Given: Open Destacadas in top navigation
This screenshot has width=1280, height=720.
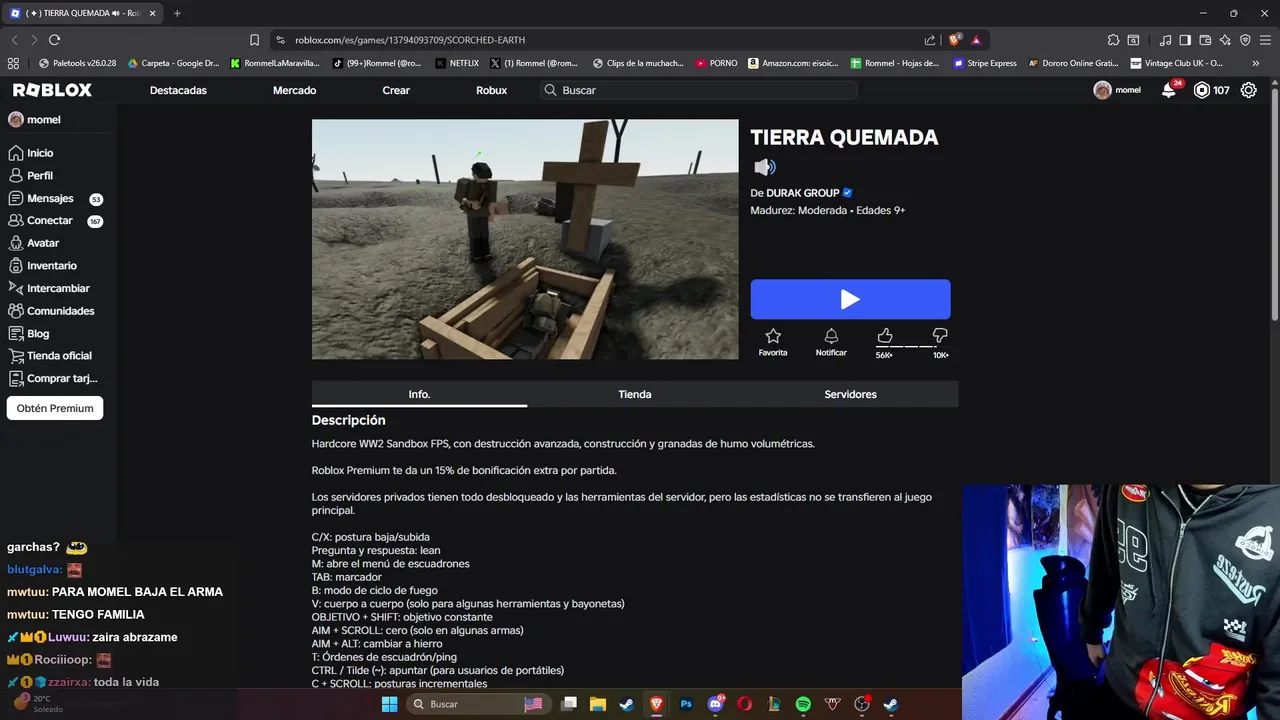Looking at the screenshot, I should point(178,90).
